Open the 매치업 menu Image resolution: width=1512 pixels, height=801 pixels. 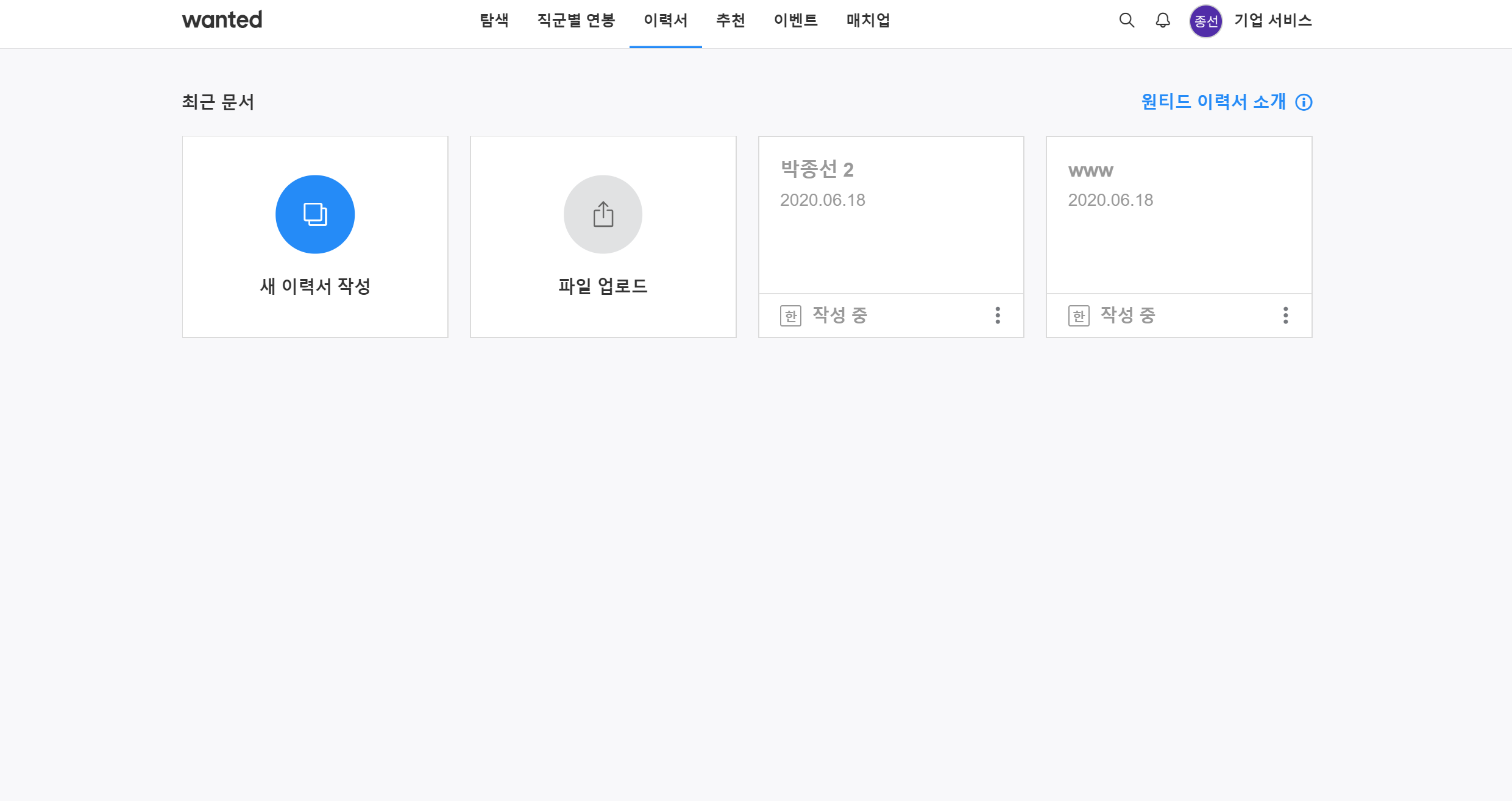click(x=868, y=20)
